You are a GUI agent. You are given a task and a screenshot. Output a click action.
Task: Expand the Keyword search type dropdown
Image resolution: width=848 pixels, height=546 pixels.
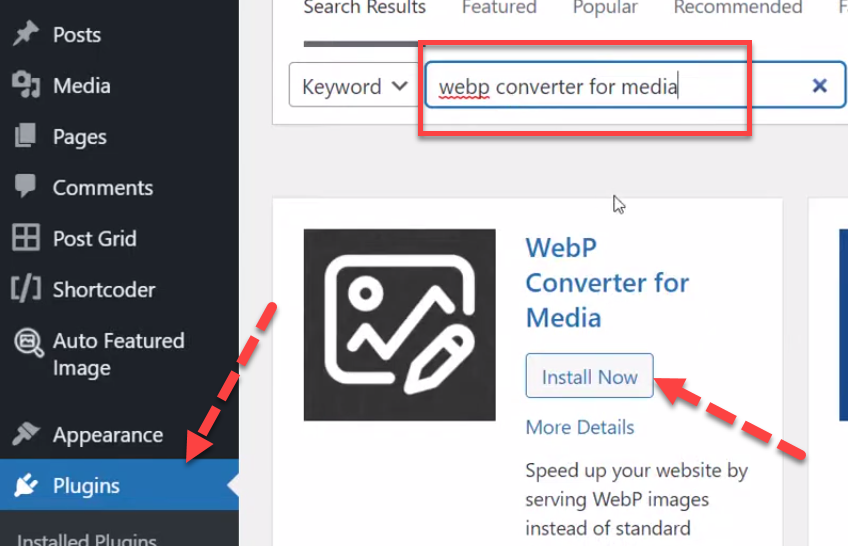coord(355,85)
